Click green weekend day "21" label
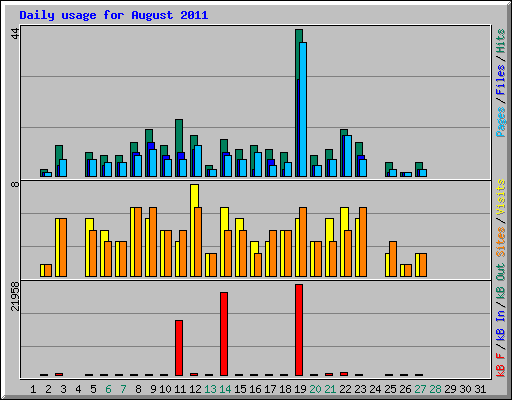Screen dimensions: 512x400 [x=330, y=389]
